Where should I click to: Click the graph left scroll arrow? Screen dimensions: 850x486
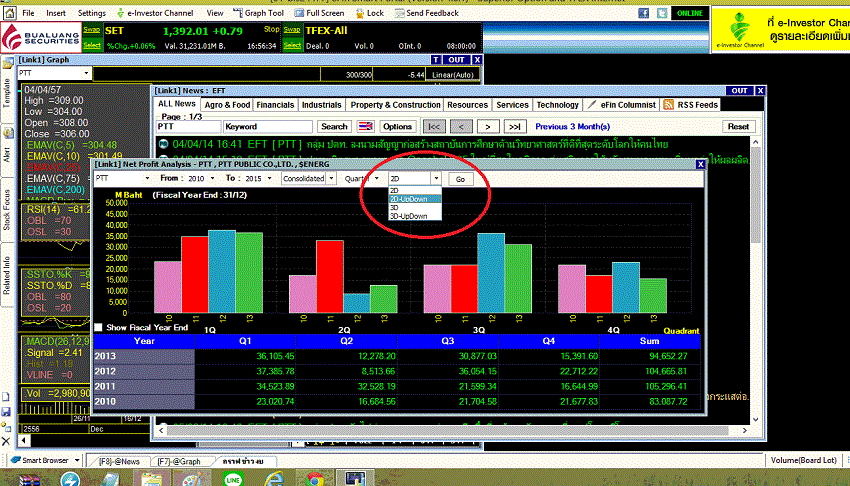(24, 440)
